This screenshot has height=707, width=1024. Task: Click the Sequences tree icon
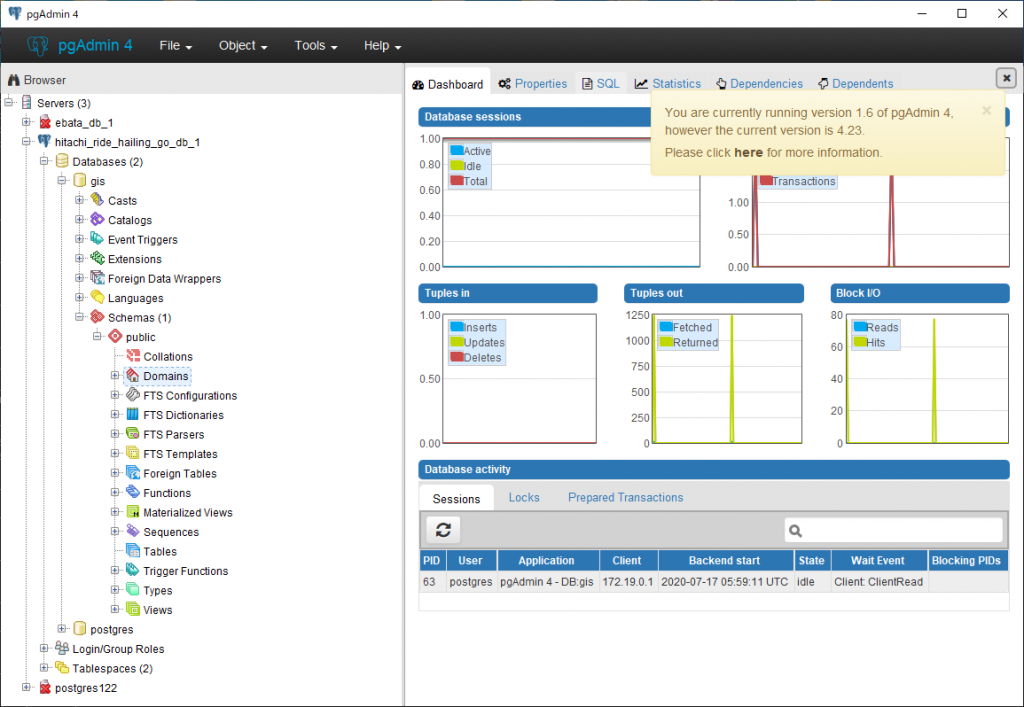132,532
